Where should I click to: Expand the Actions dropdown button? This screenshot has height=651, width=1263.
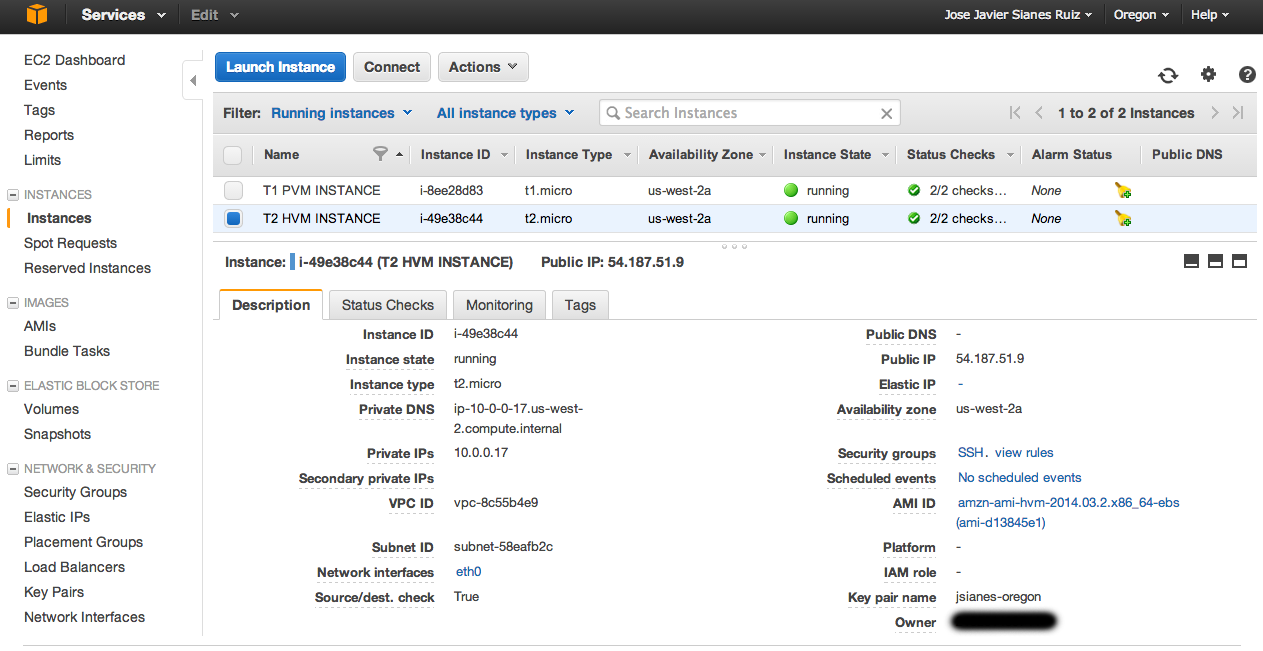(x=483, y=67)
